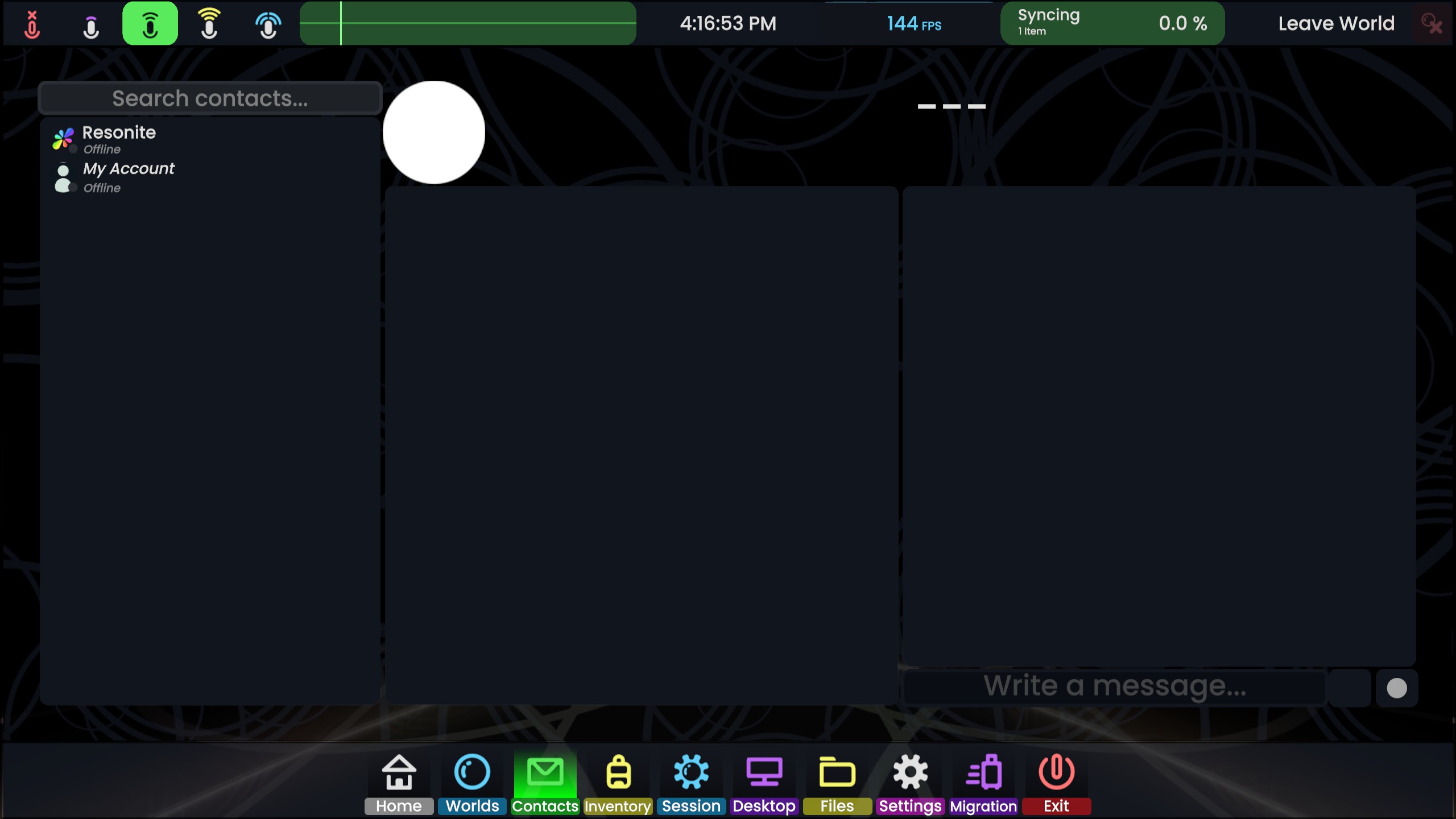Click Leave World button
The image size is (1456, 819).
click(x=1336, y=24)
